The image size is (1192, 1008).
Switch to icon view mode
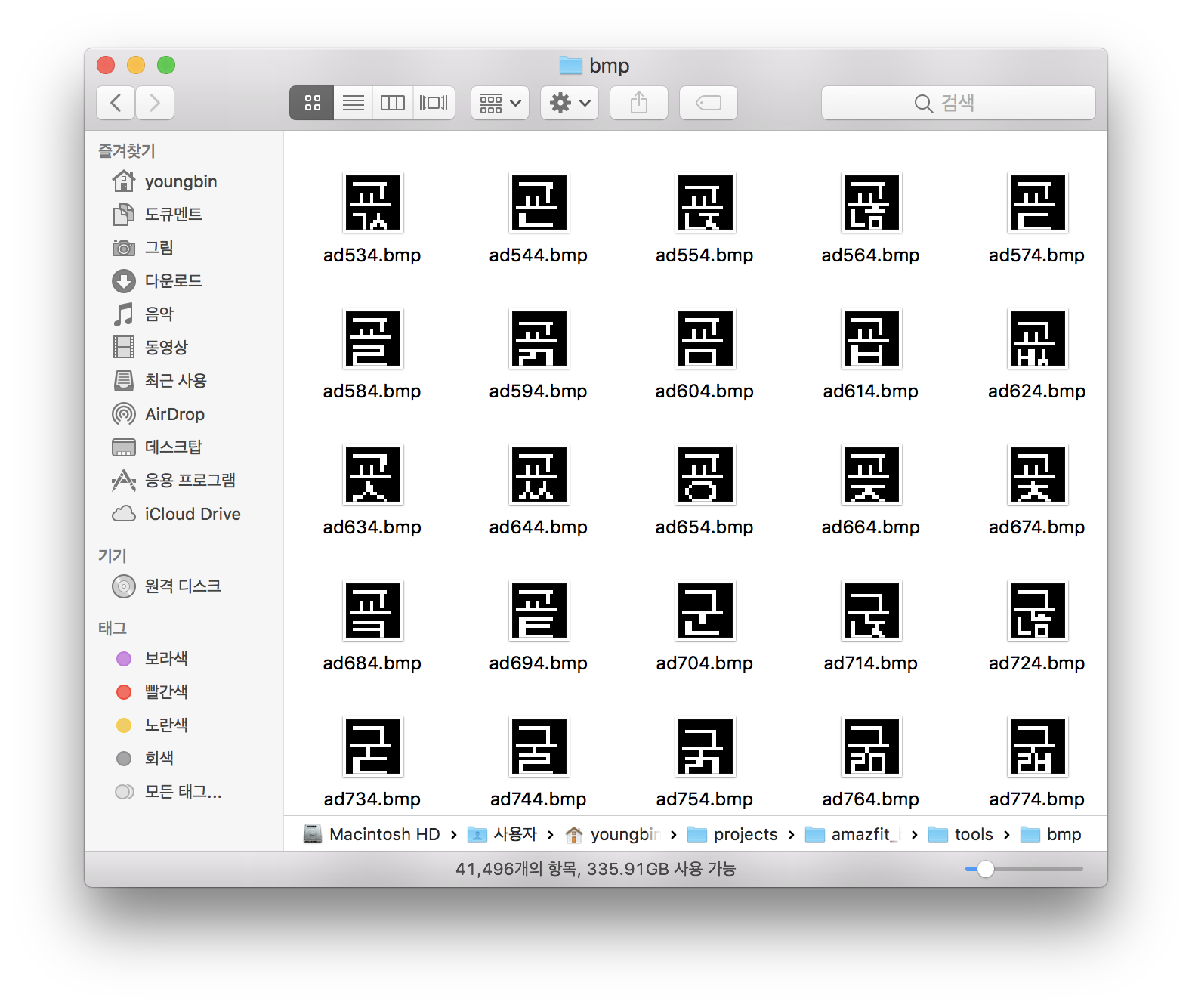(x=312, y=103)
